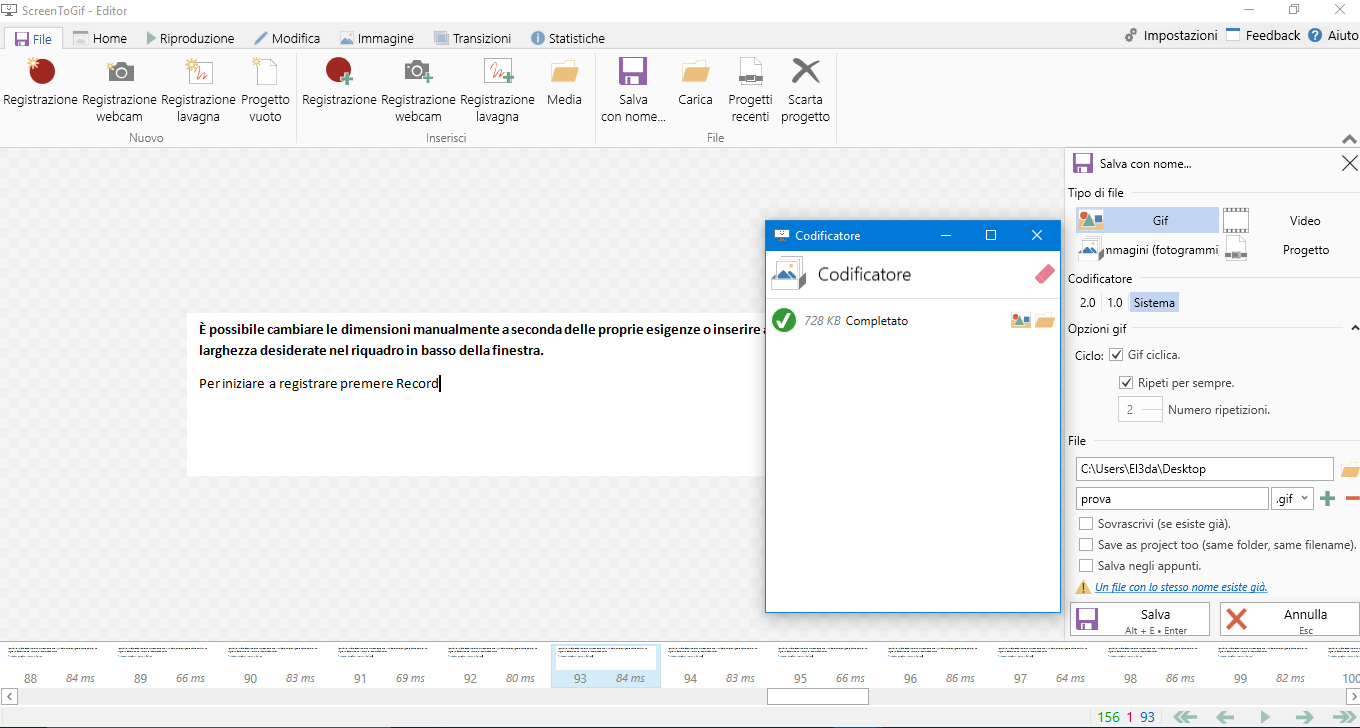Collapse the ribbon with the top-right chevron
Image resolution: width=1360 pixels, height=728 pixels.
click(x=1349, y=139)
